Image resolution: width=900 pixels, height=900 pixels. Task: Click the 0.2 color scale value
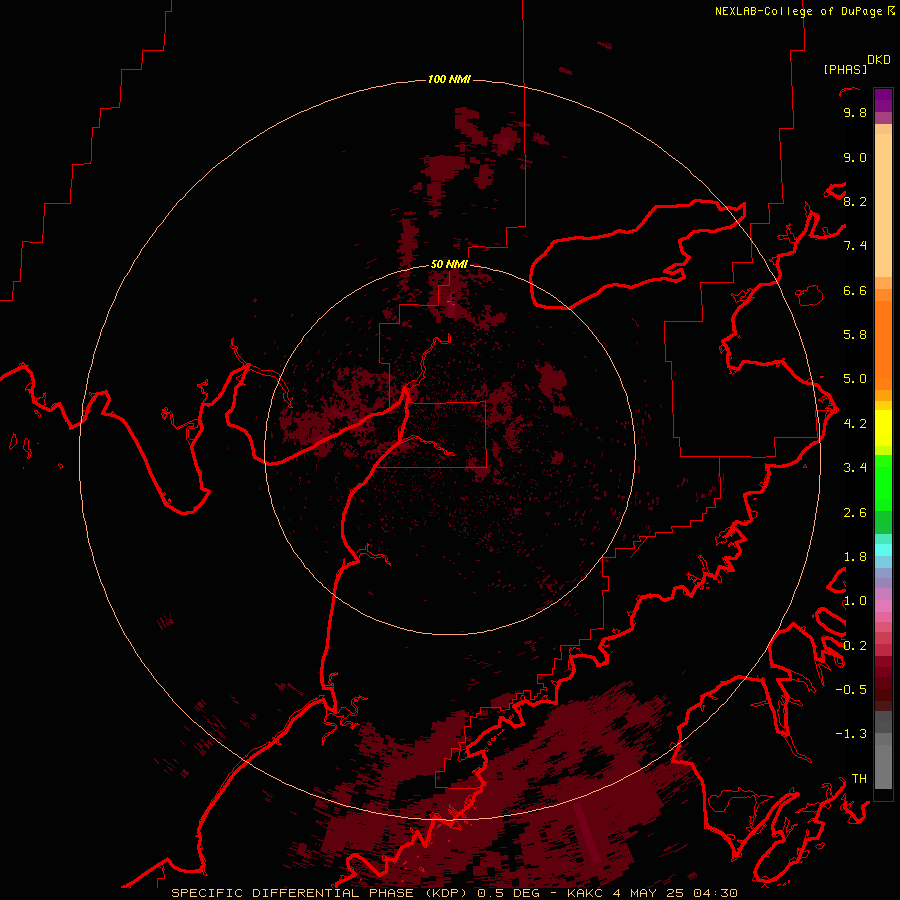coord(855,646)
